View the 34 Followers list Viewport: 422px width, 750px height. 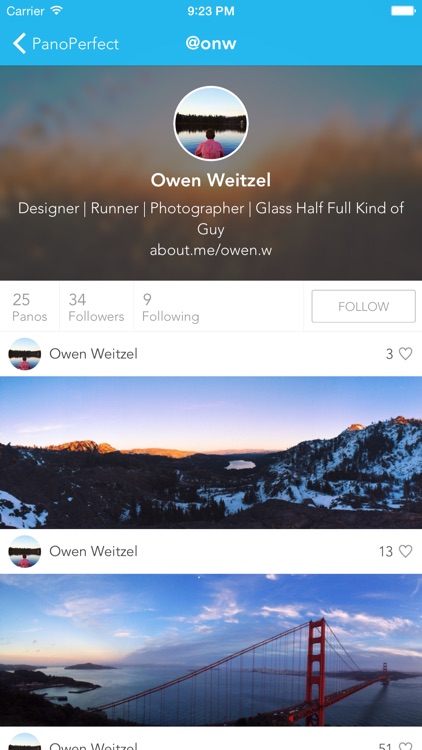(x=96, y=307)
